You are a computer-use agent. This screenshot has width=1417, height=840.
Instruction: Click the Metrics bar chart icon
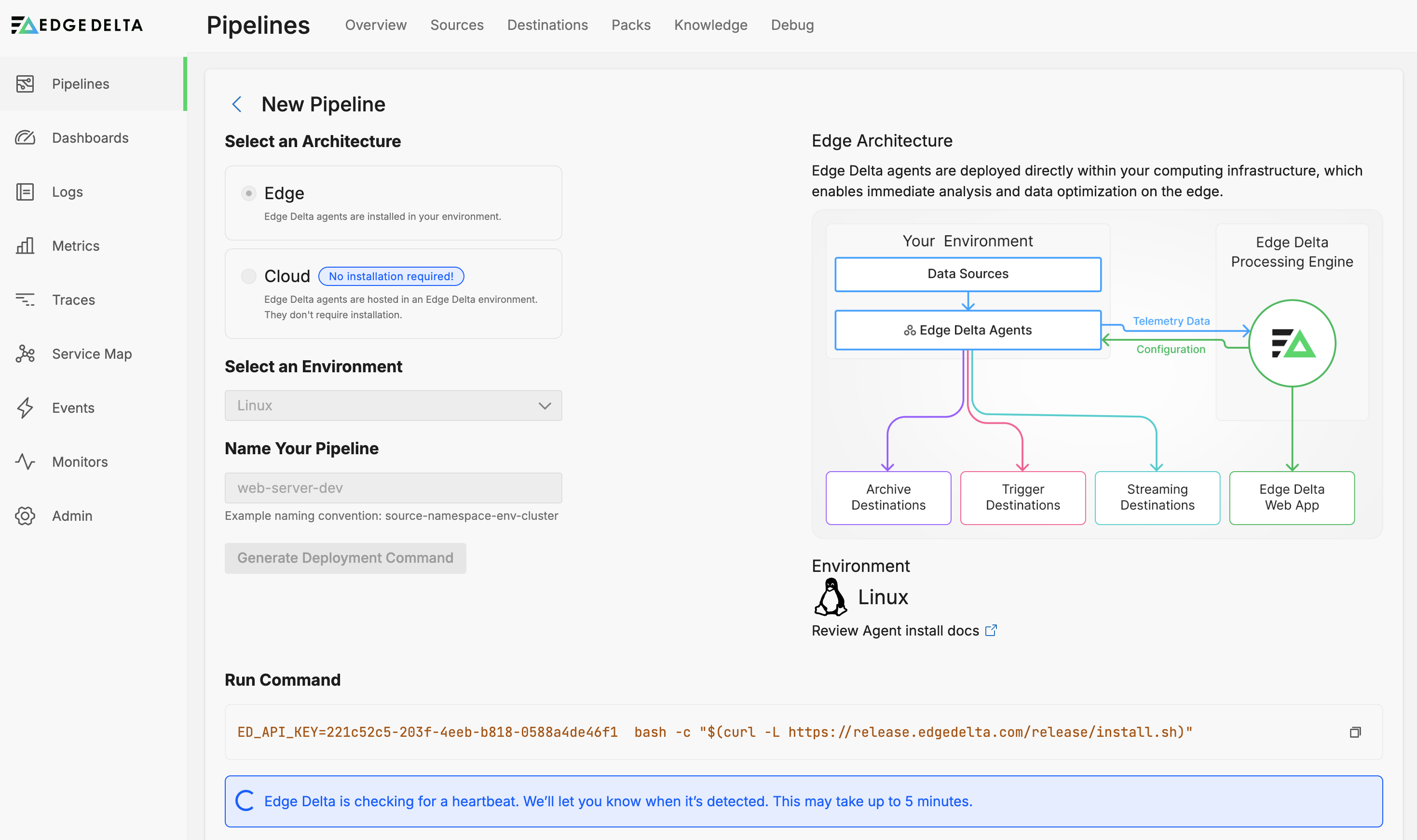[25, 245]
